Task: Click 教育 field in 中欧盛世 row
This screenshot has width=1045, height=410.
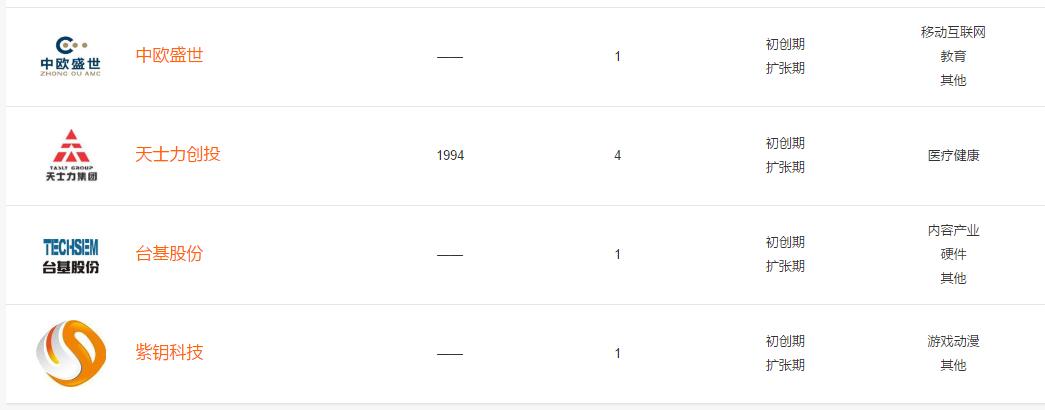Action: click(x=953, y=57)
